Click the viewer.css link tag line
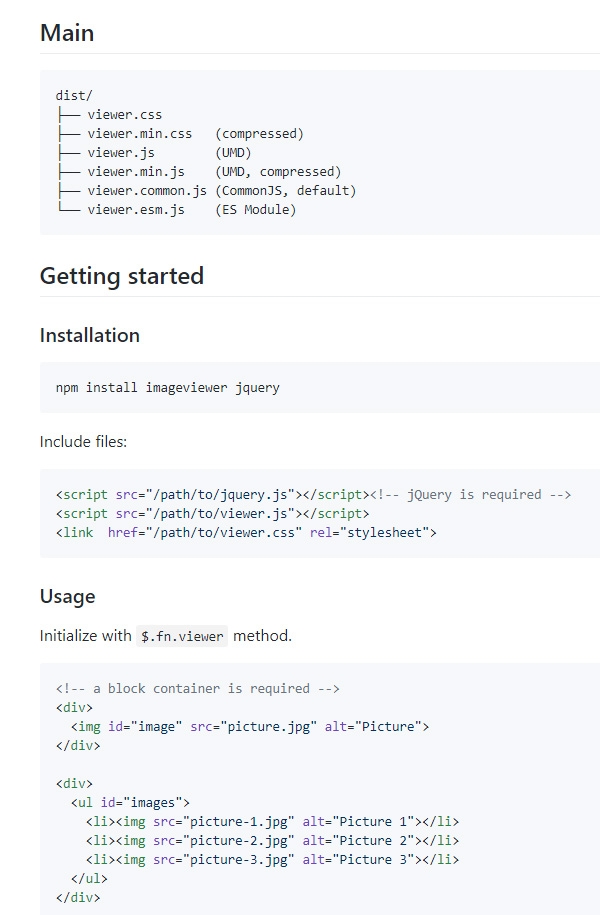 pyautogui.click(x=246, y=532)
